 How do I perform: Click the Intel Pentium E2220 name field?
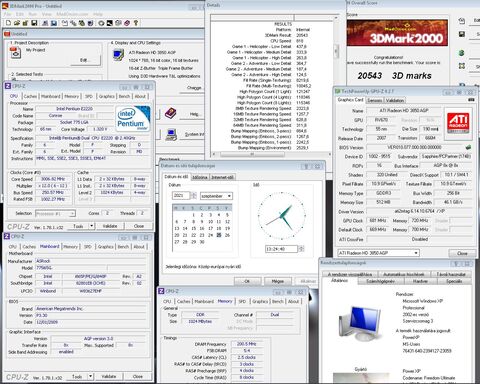pos(74,109)
